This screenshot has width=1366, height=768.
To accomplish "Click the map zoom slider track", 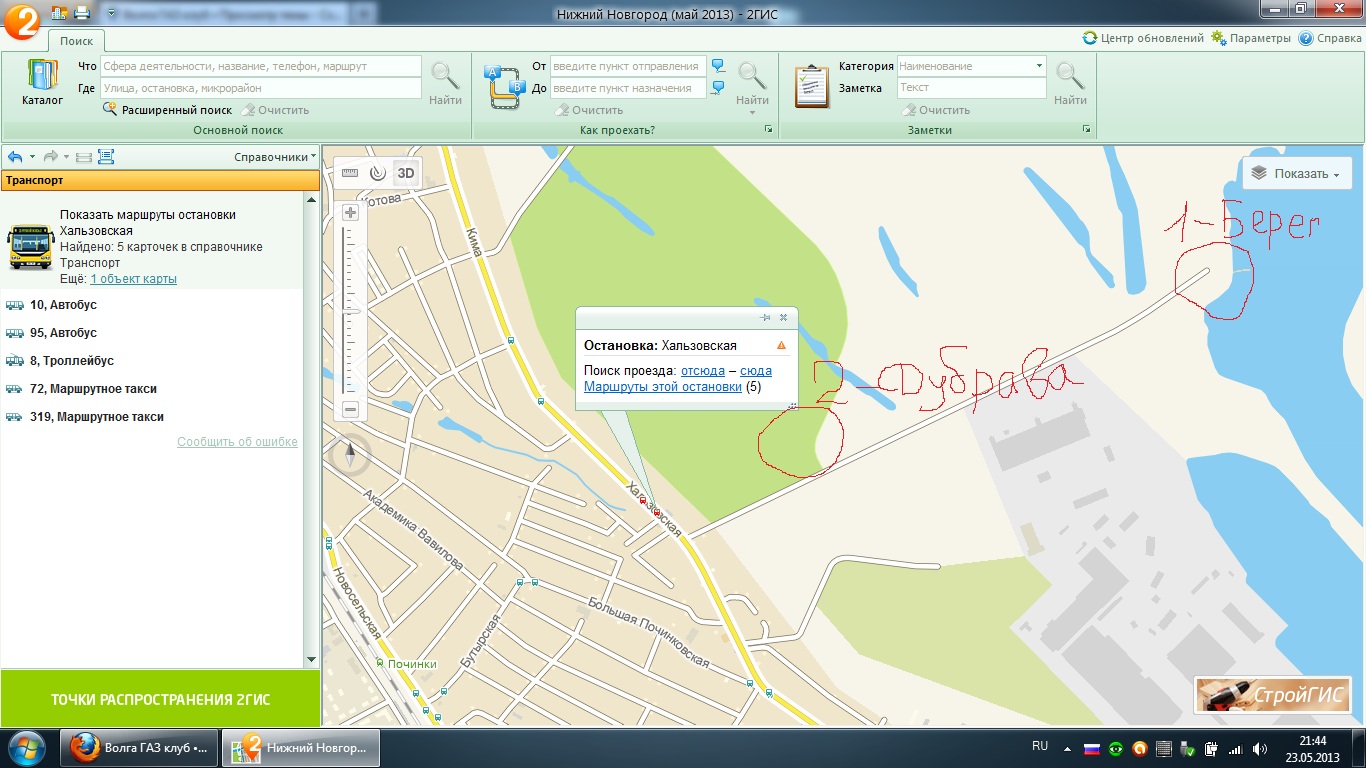I will (350, 311).
